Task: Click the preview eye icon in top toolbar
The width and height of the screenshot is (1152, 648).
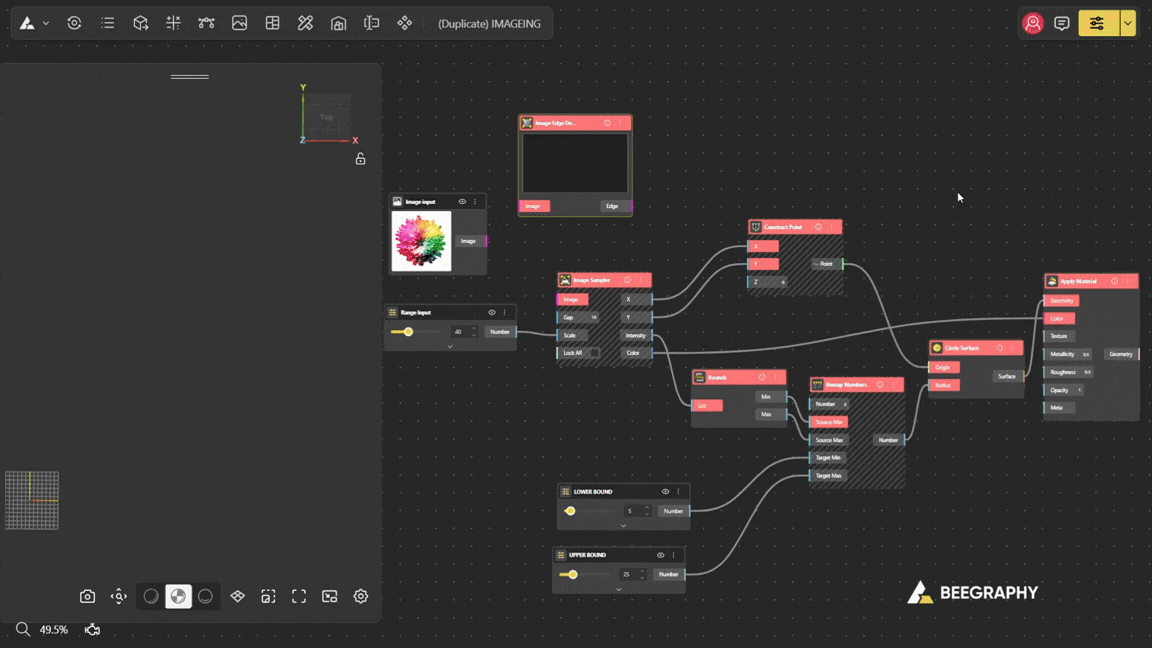Action: 74,24
